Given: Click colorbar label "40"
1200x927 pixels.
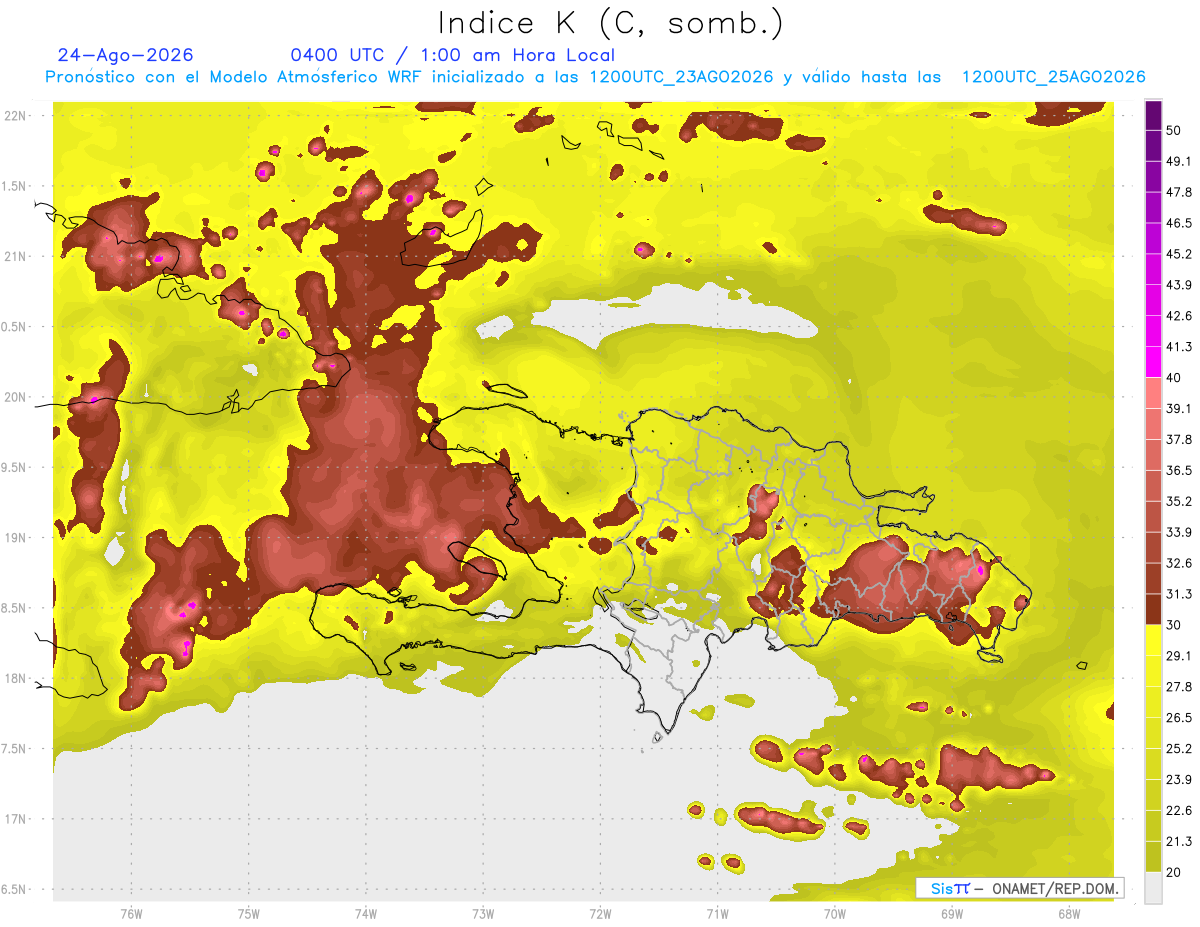Looking at the screenshot, I should tap(1174, 378).
